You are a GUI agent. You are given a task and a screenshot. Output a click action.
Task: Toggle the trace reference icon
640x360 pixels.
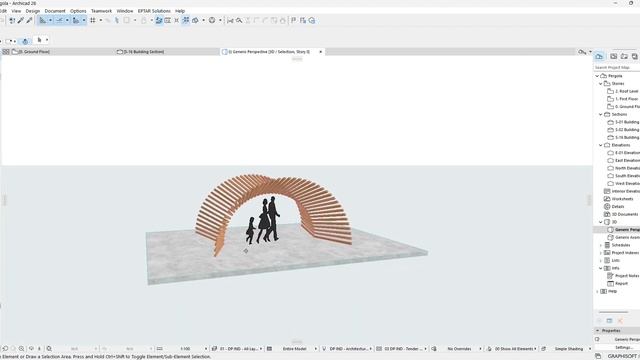[158, 20]
